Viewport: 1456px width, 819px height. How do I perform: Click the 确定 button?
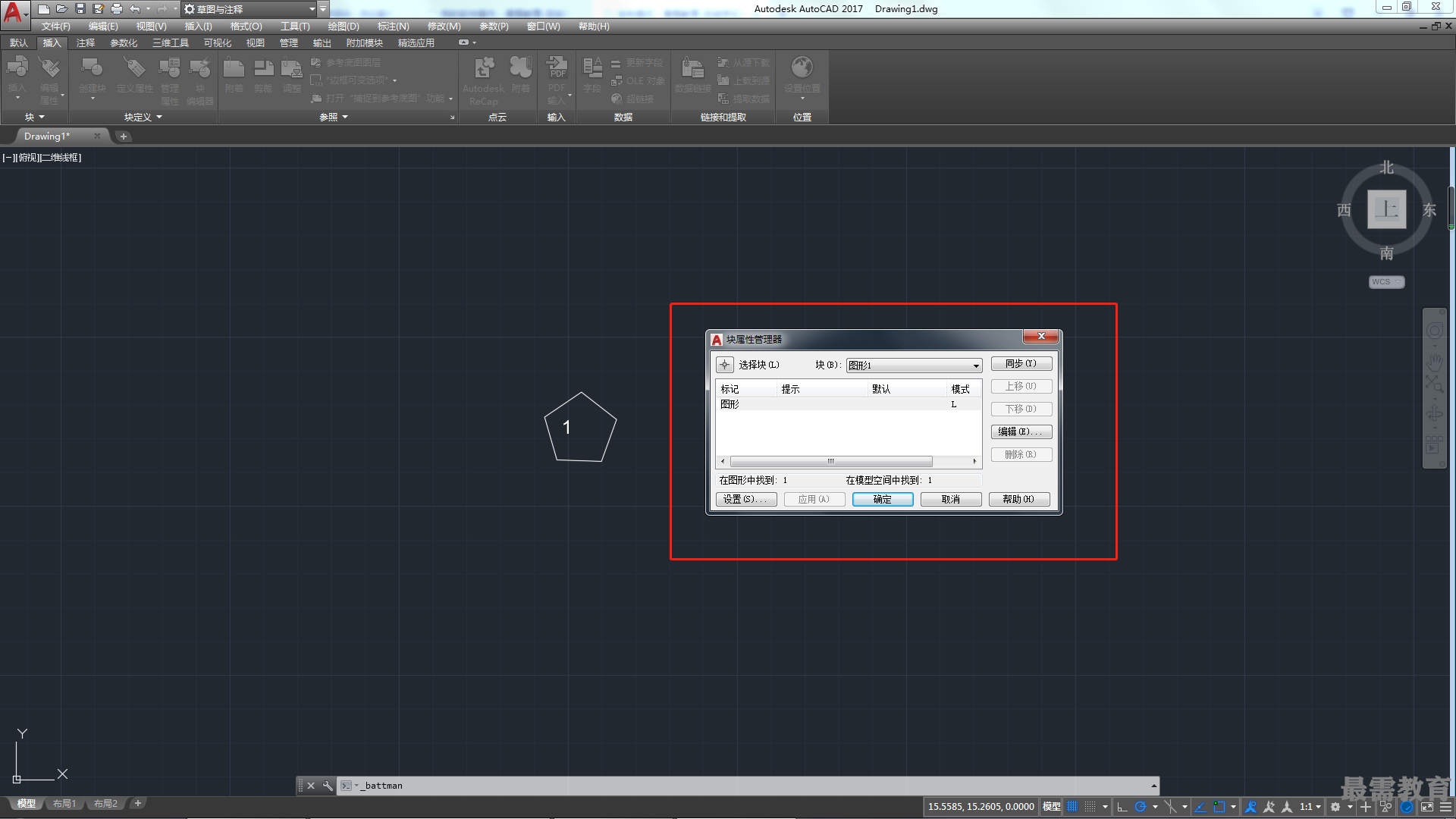pos(883,499)
